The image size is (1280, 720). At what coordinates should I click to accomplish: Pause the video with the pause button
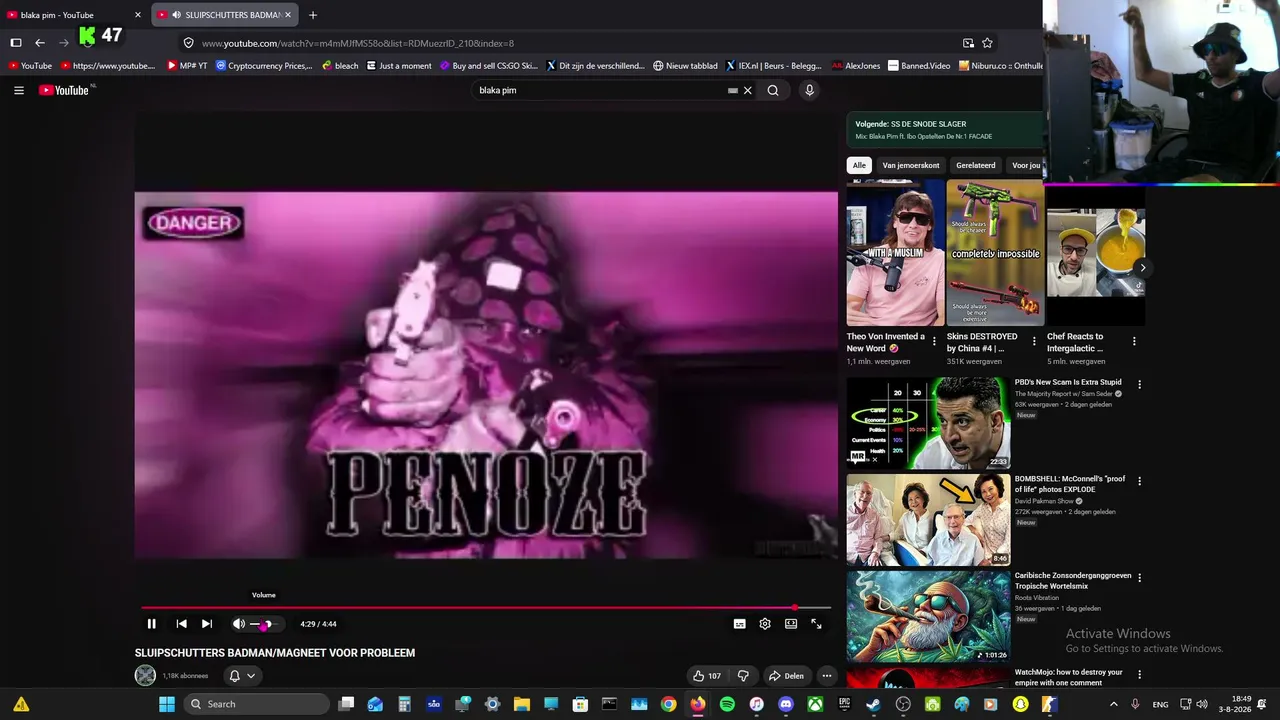pyautogui.click(x=152, y=624)
